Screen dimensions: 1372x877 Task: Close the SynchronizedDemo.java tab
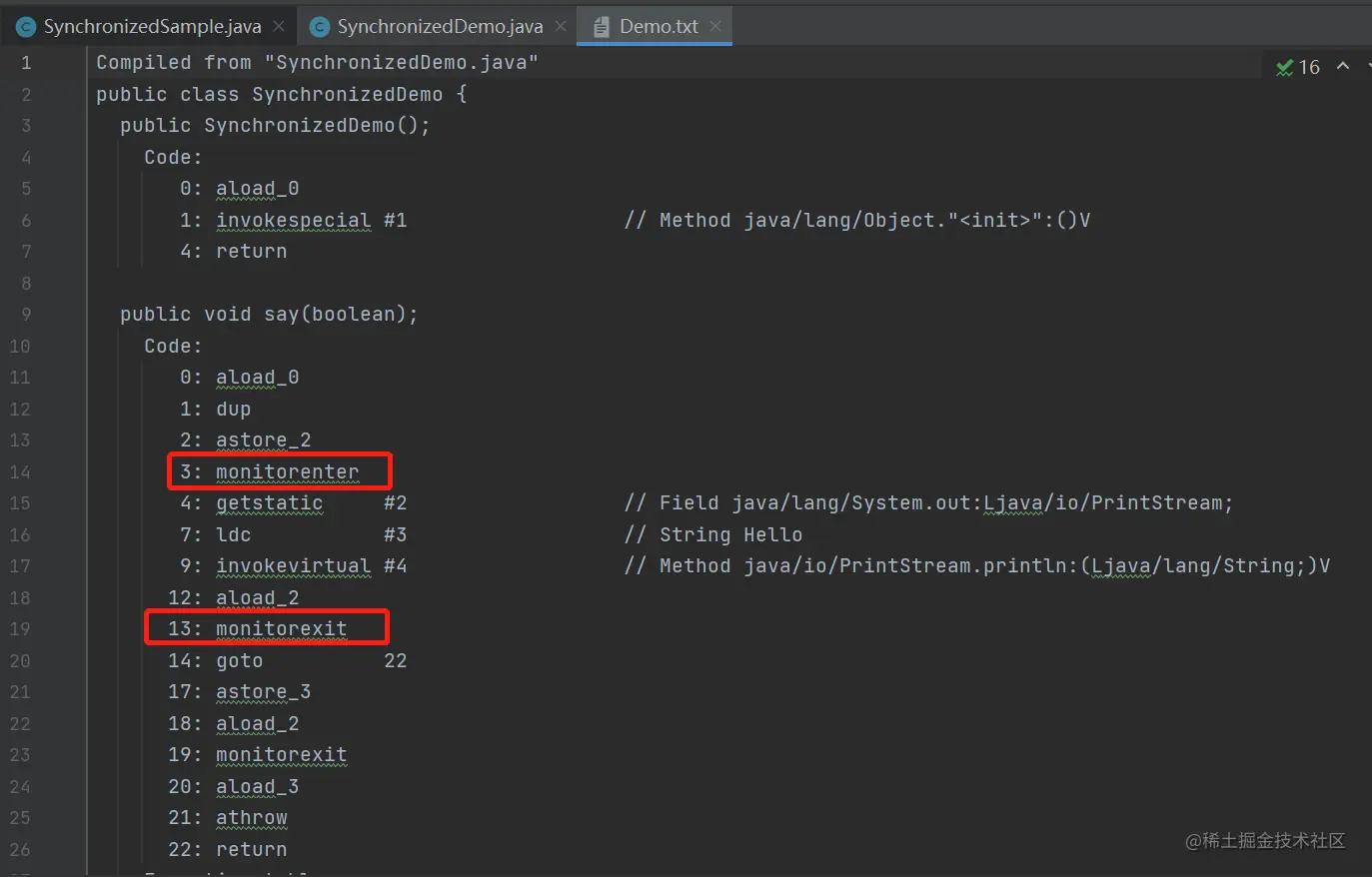point(561,27)
